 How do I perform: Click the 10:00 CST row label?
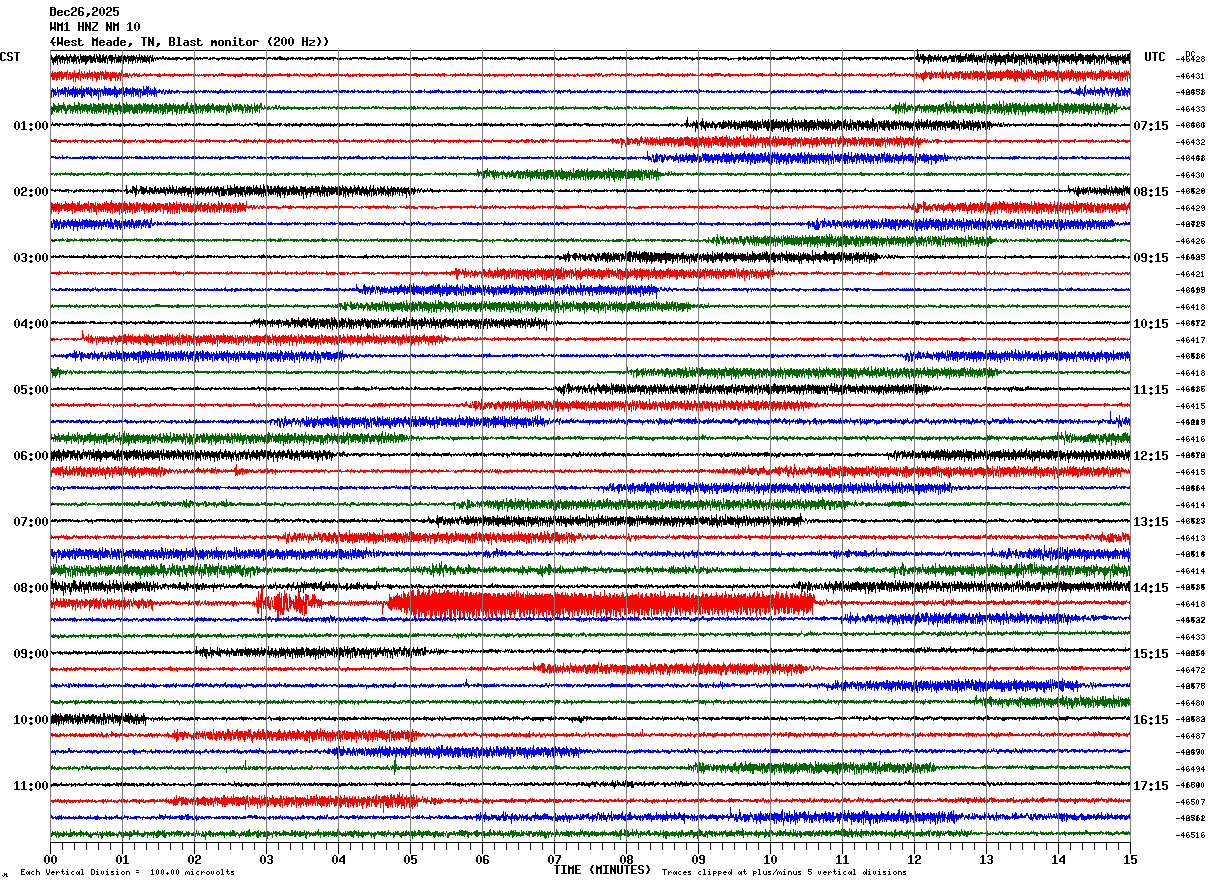click(31, 720)
